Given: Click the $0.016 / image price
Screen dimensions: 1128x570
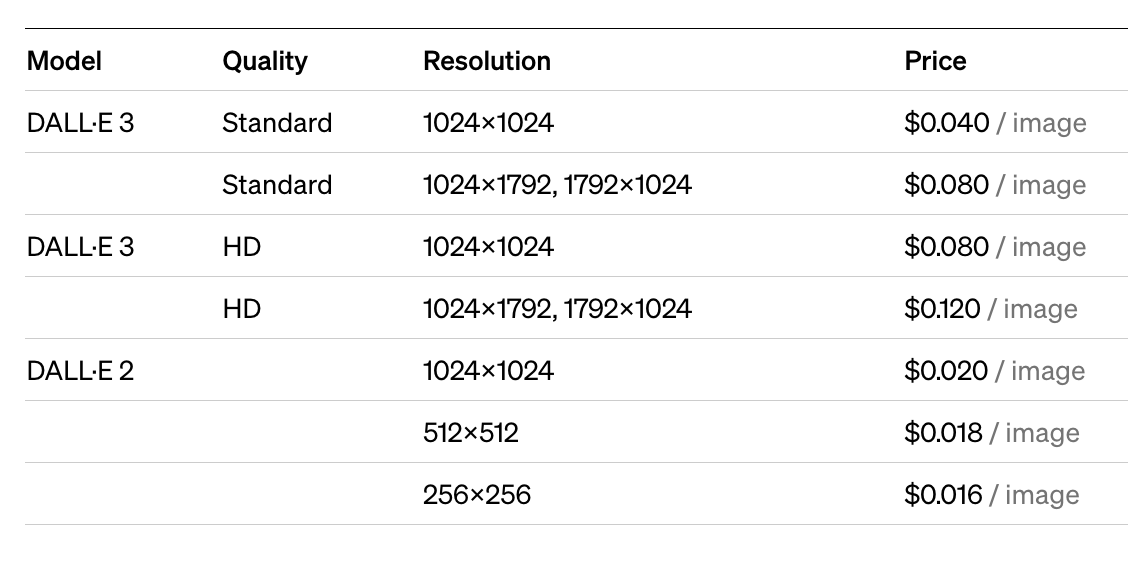Looking at the screenshot, I should point(991,494).
